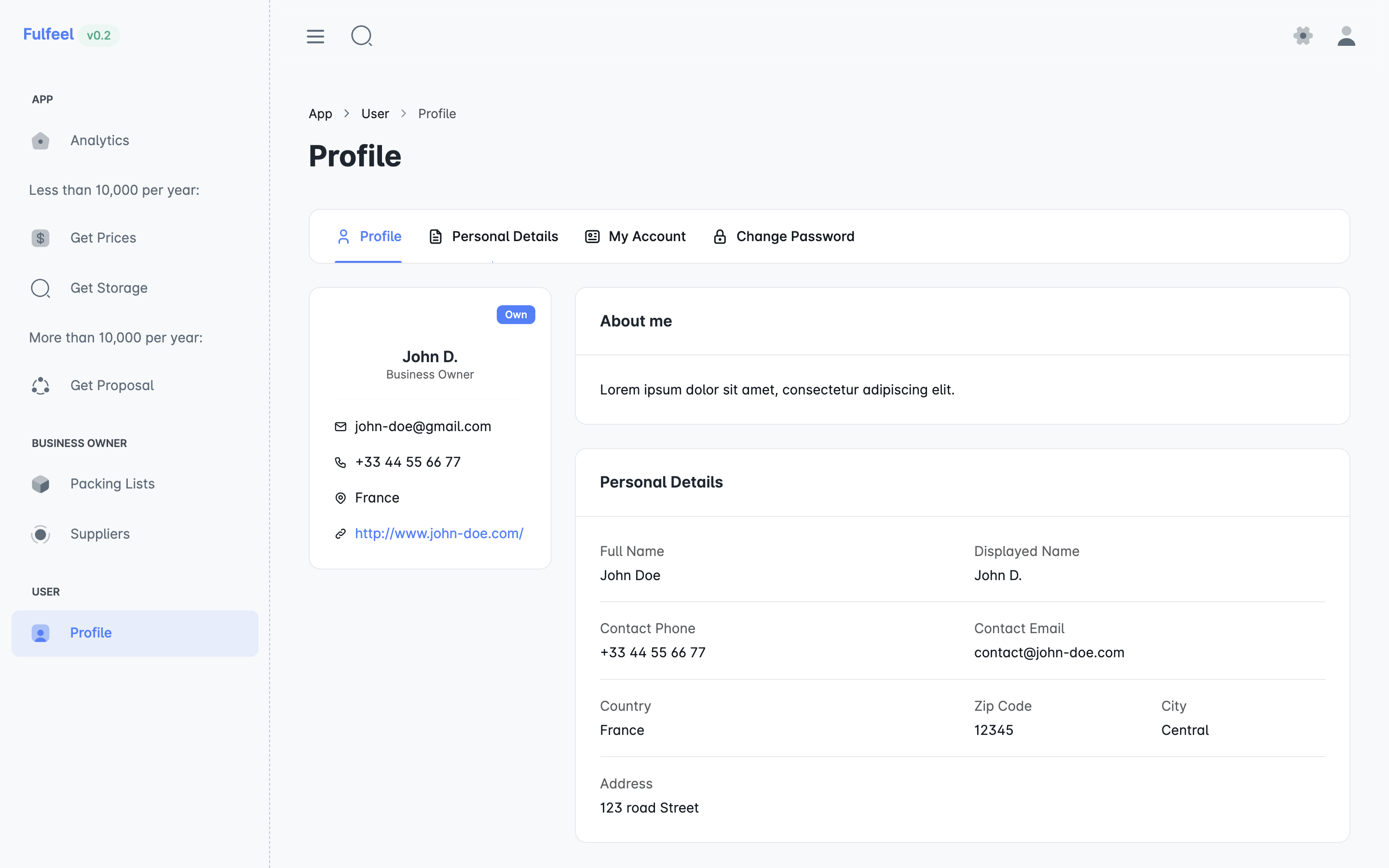This screenshot has height=868, width=1389.
Task: Select the Profile tab
Action: (369, 236)
